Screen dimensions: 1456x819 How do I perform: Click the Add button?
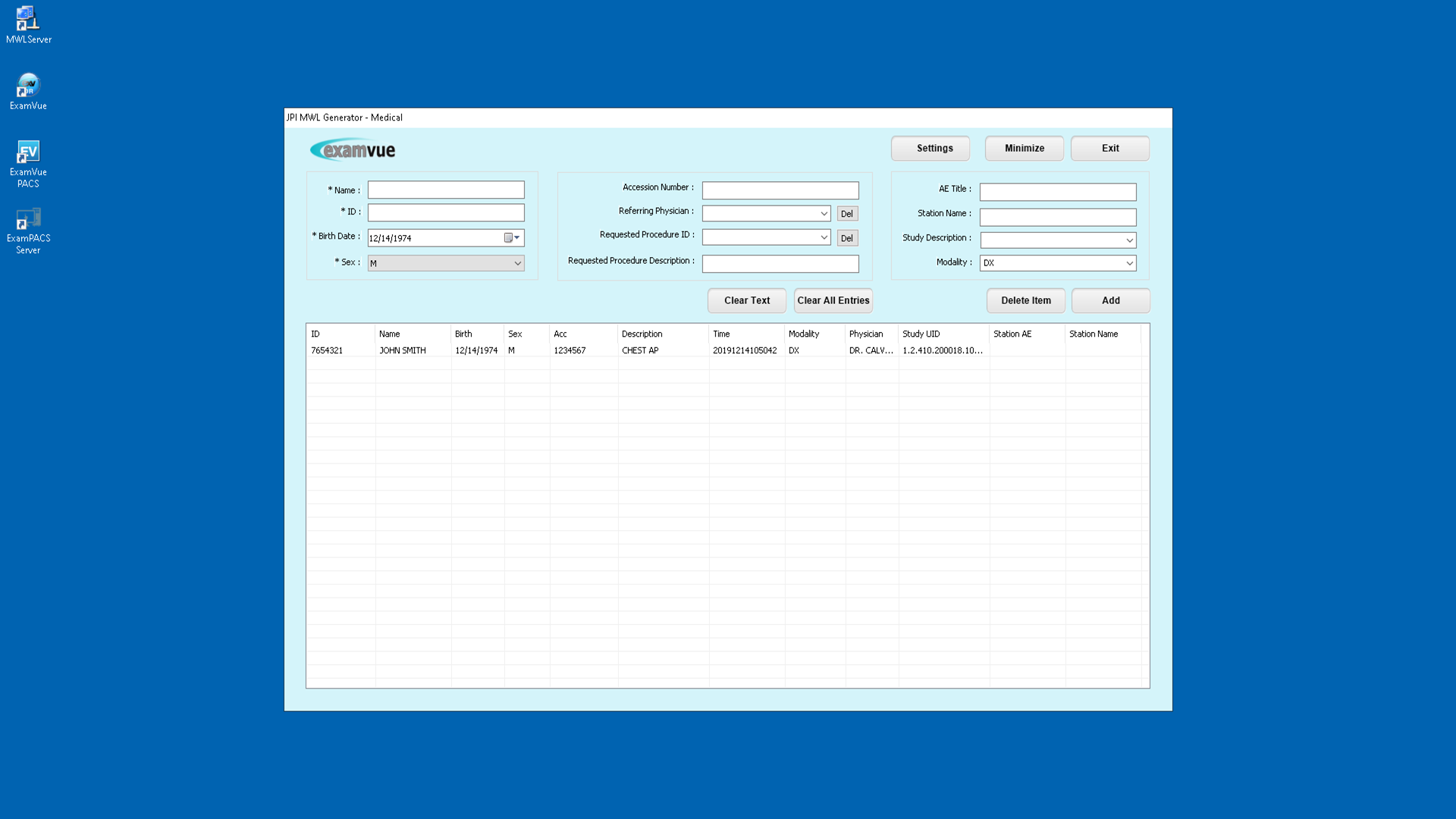(1111, 301)
